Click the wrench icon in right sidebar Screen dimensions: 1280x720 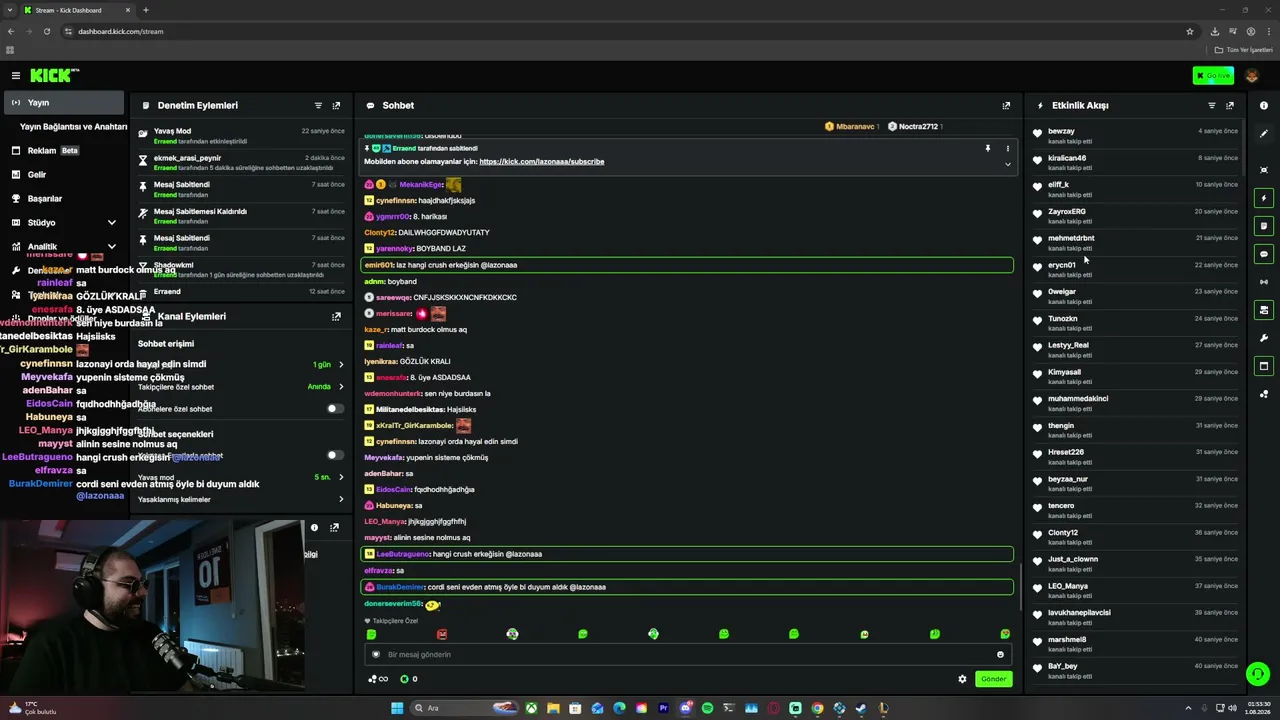coord(1264,338)
